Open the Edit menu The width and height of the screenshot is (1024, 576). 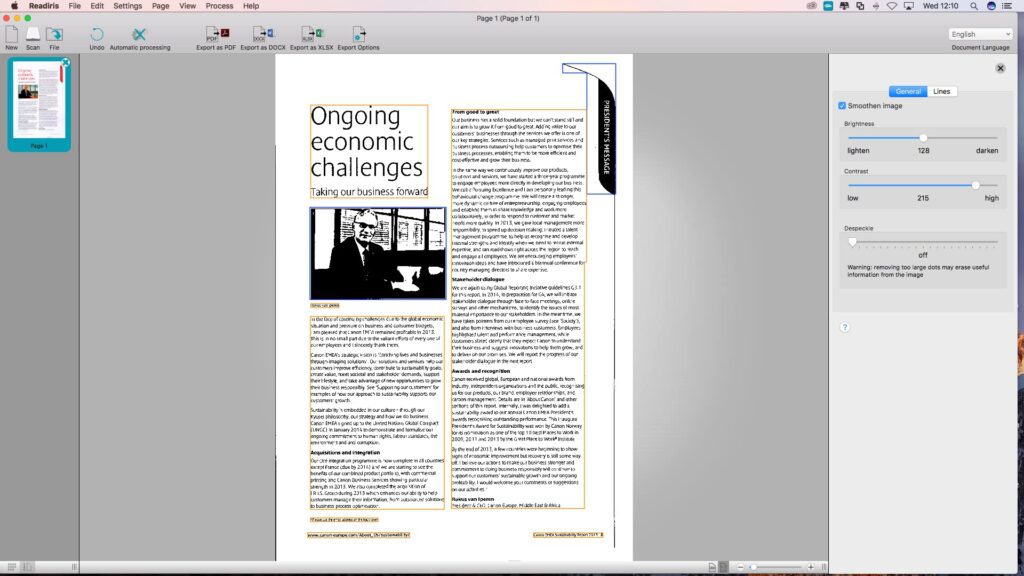click(97, 6)
